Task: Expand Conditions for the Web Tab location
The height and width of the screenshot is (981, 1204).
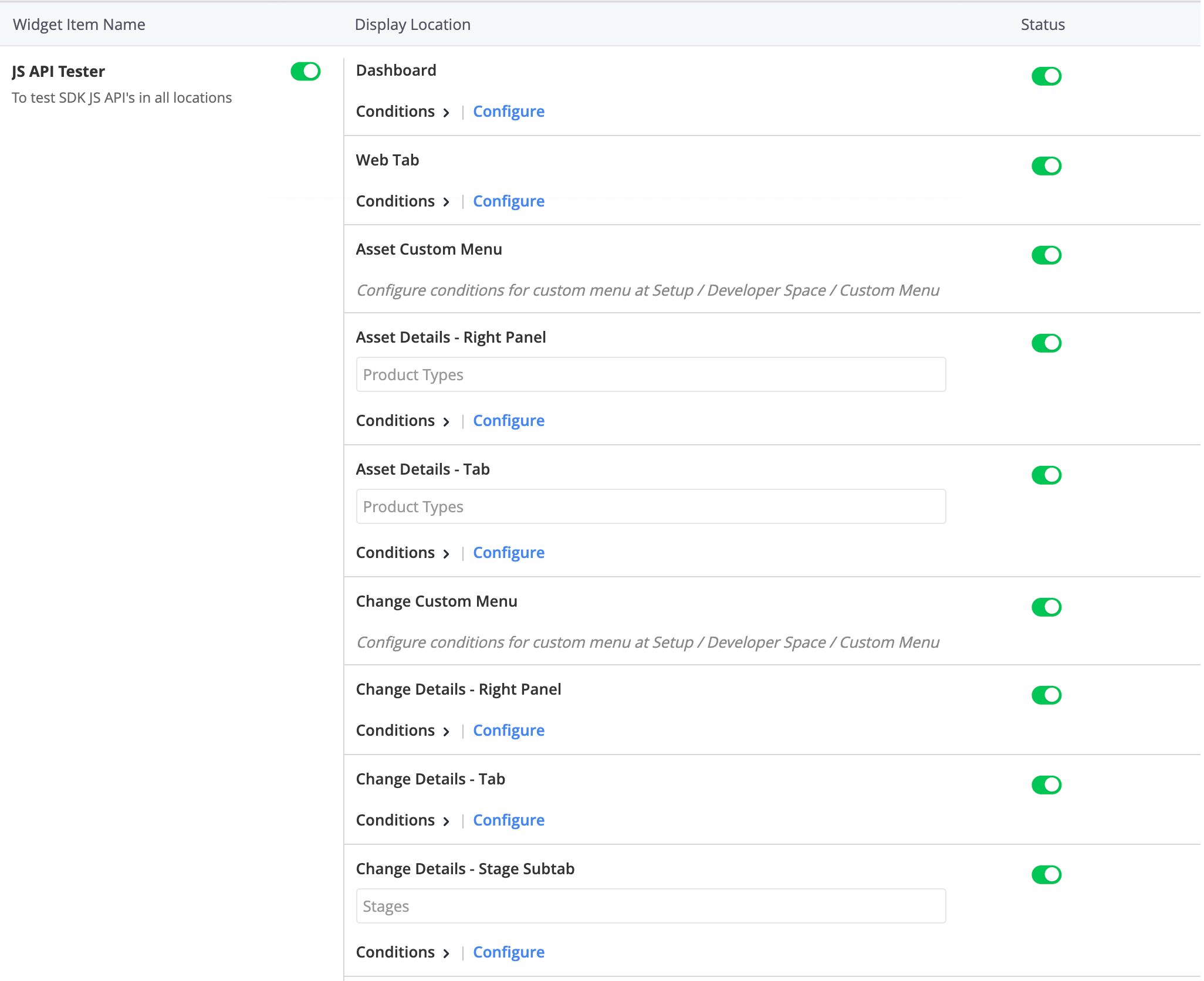Action: coord(403,201)
